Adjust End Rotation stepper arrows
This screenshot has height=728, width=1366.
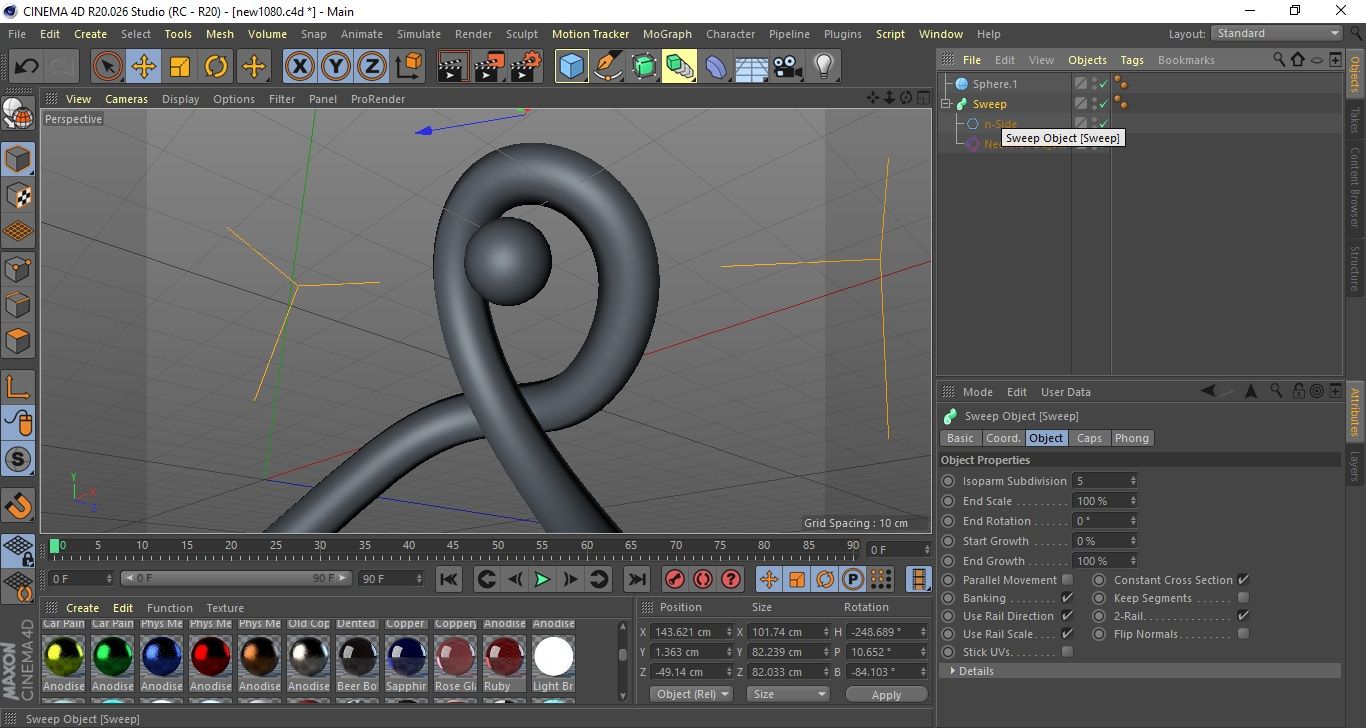1133,521
